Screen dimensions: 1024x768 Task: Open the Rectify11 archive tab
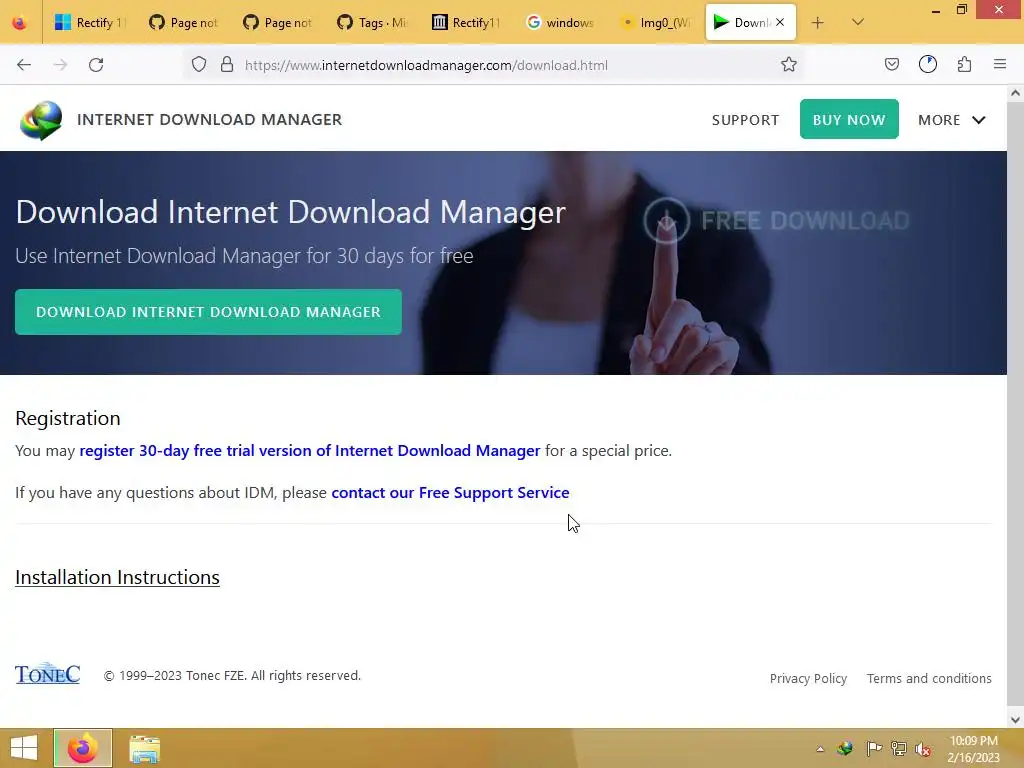pyautogui.click(x=466, y=23)
